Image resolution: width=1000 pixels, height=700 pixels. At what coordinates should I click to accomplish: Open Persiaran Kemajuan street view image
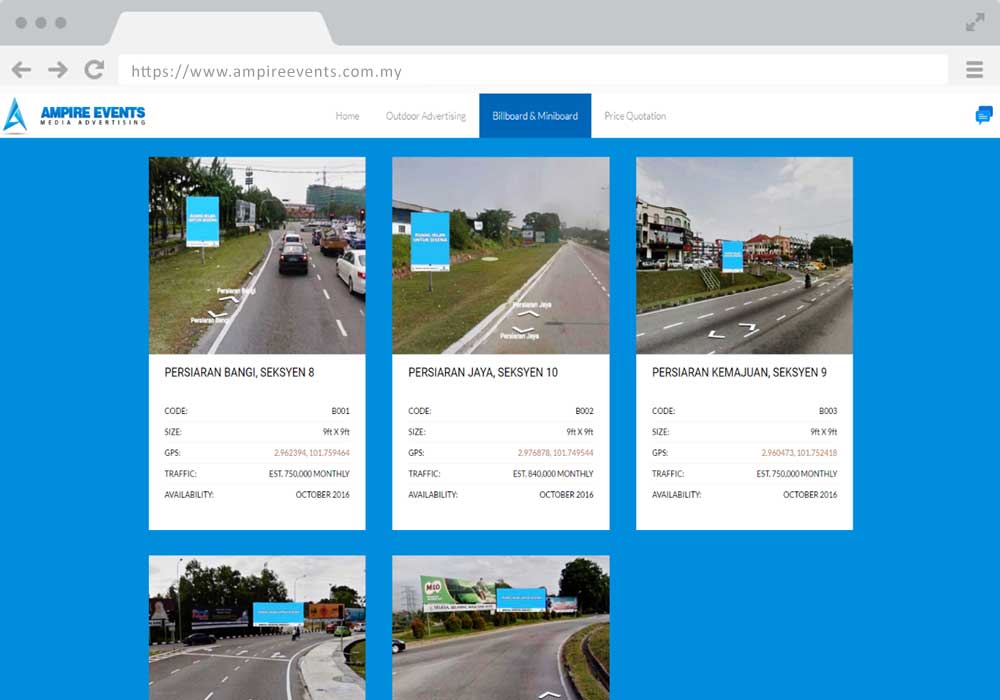point(744,256)
